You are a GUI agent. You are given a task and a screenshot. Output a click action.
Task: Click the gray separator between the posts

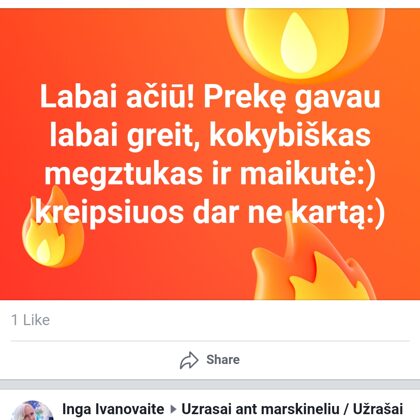click(x=210, y=384)
